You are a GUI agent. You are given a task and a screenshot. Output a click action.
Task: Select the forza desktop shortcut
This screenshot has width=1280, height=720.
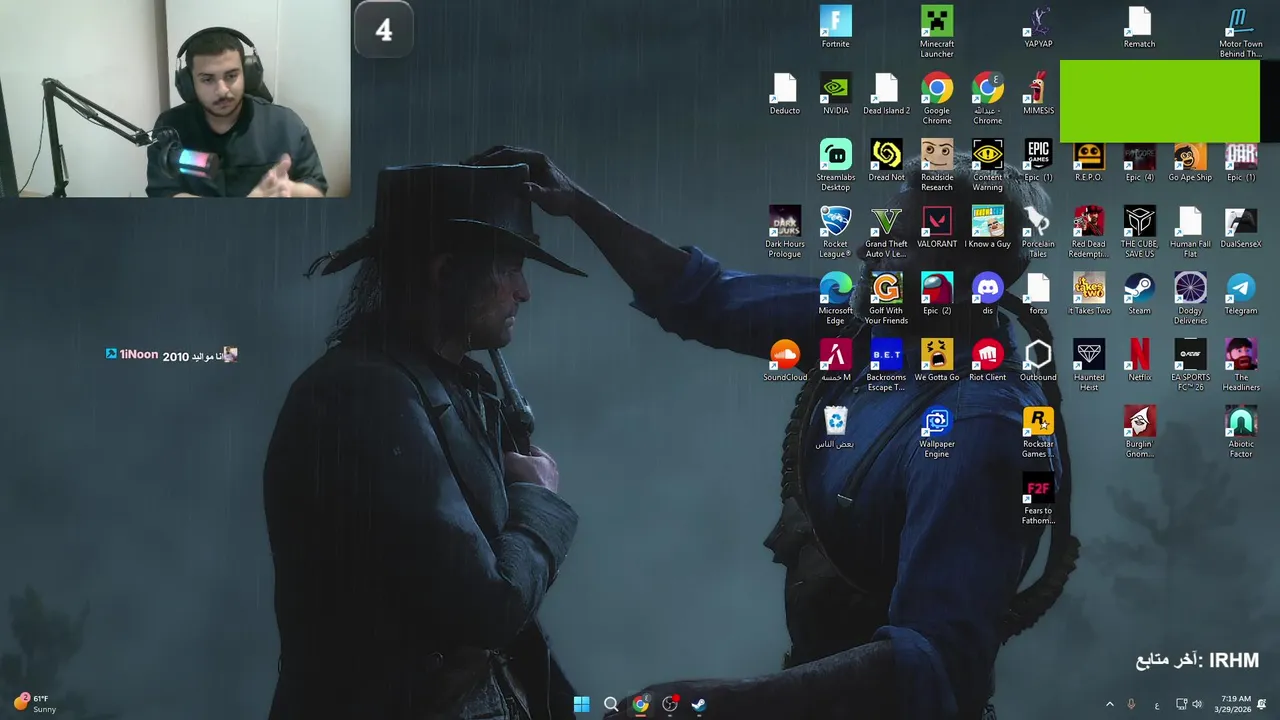point(1038,294)
